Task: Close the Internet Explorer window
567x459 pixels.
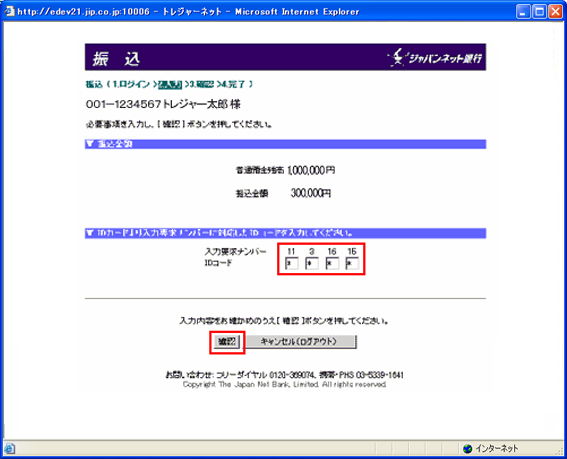Action: pos(555,12)
